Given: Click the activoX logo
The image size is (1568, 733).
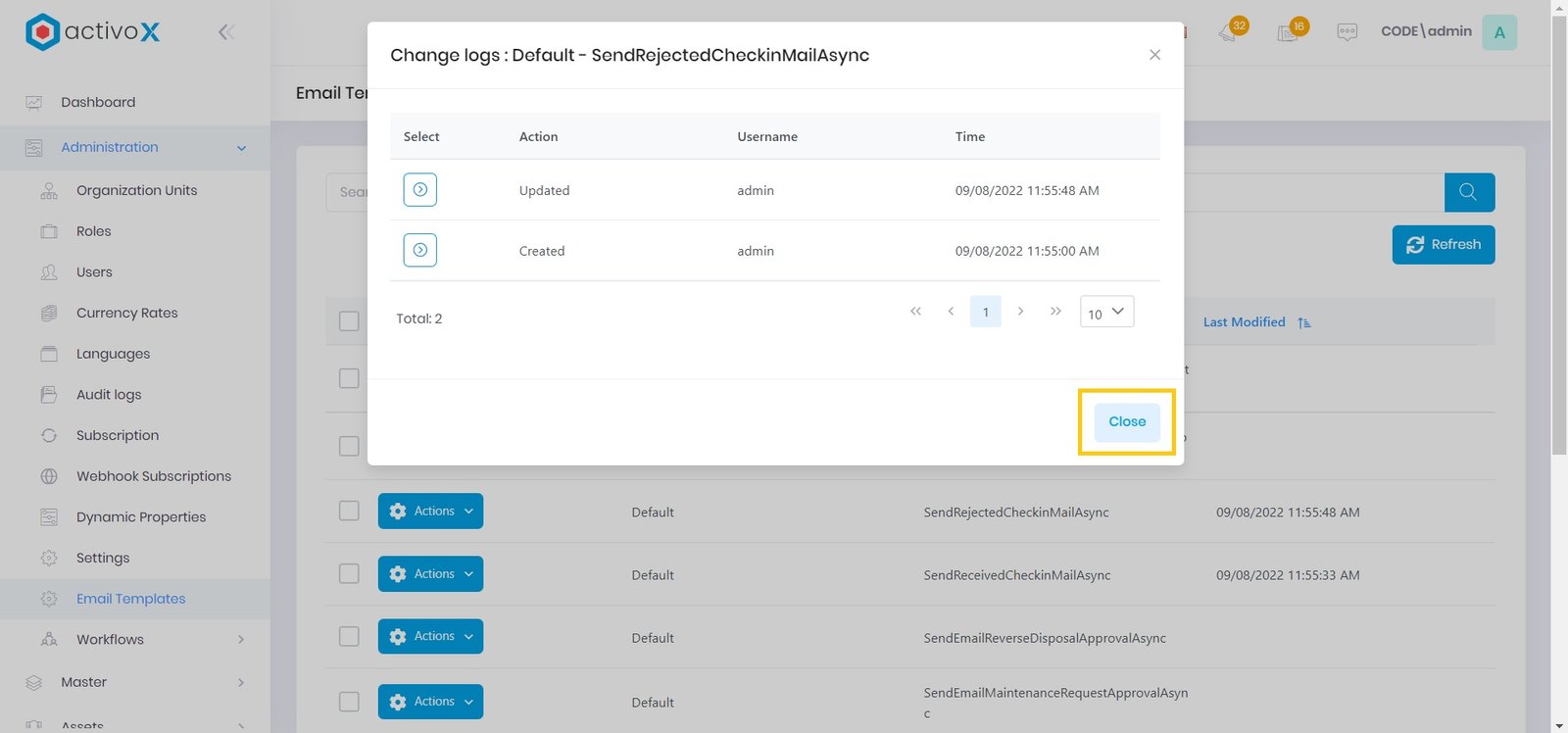Looking at the screenshot, I should pyautogui.click(x=93, y=32).
